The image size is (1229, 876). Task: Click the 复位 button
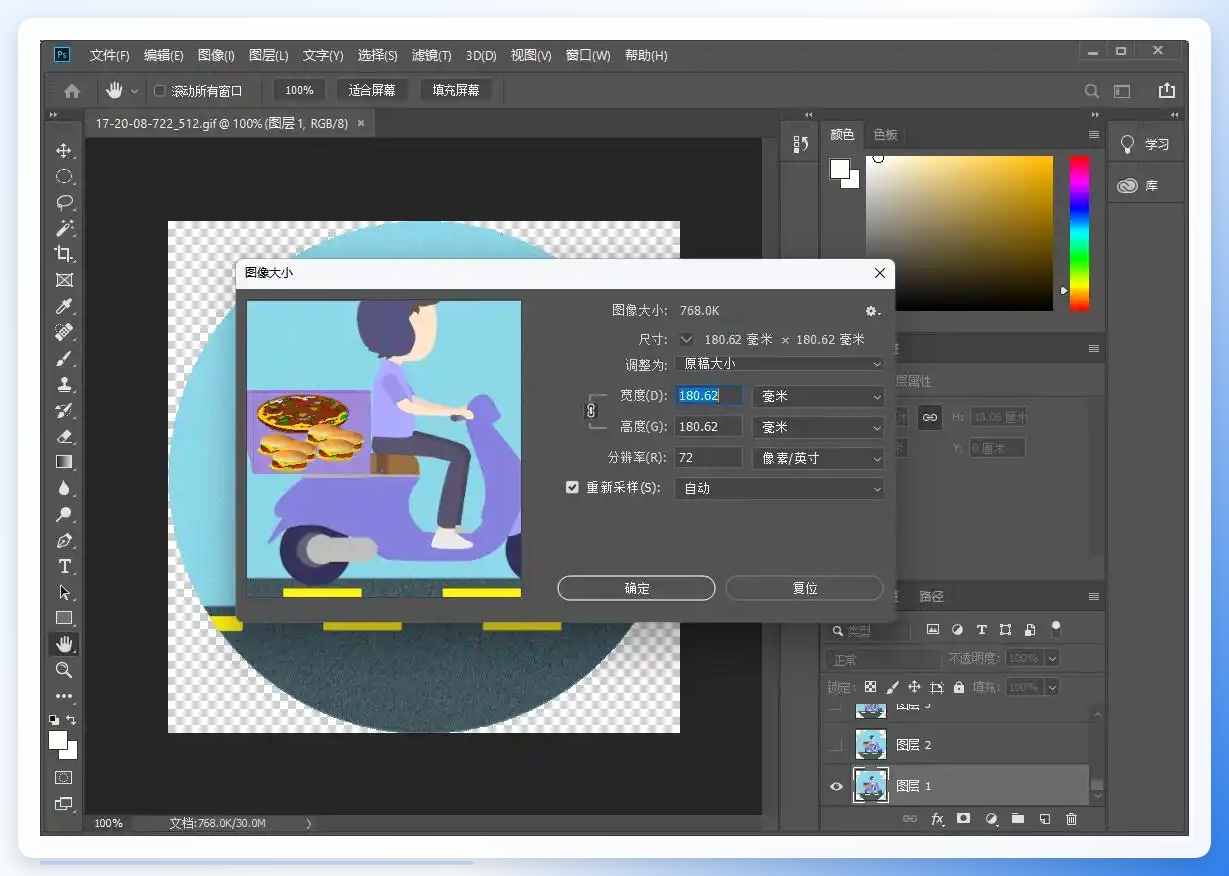coord(805,588)
